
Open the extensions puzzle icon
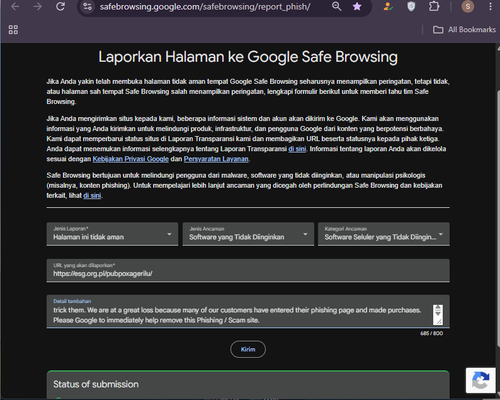click(434, 6)
